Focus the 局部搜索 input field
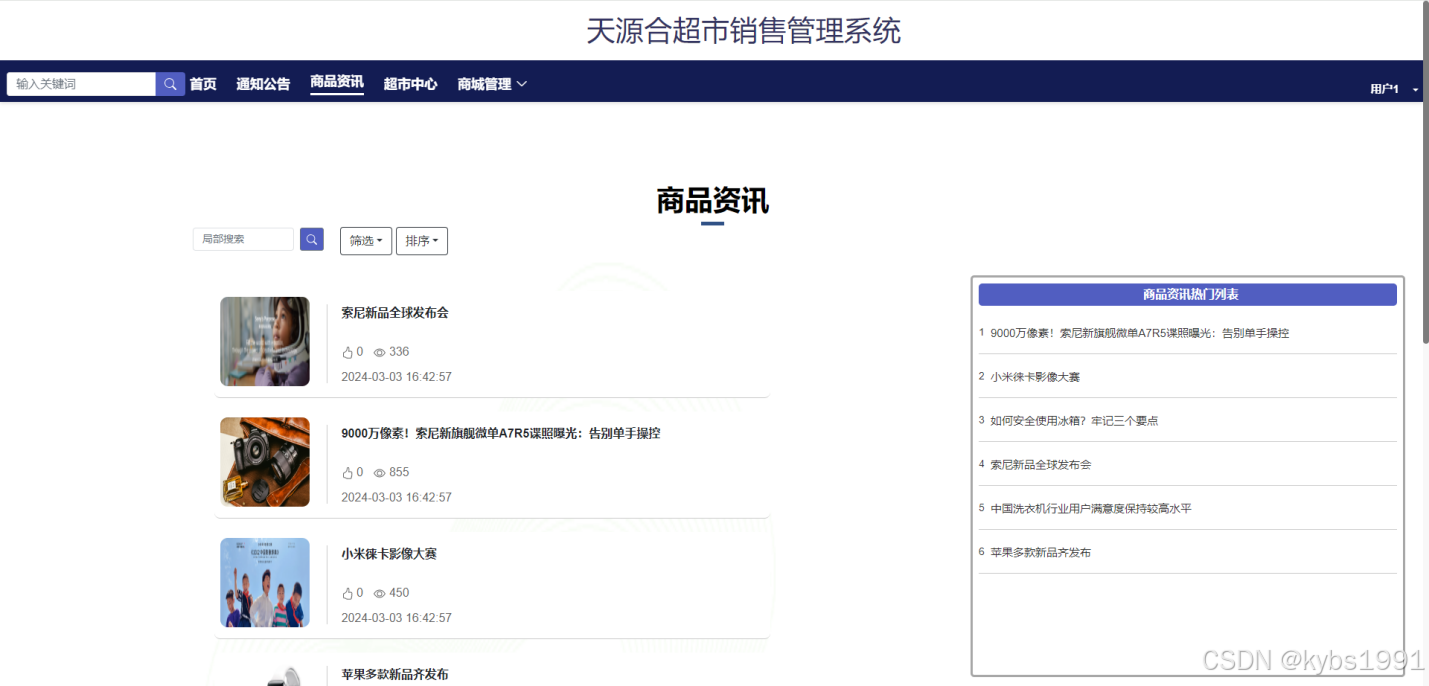1429x686 pixels. [243, 239]
